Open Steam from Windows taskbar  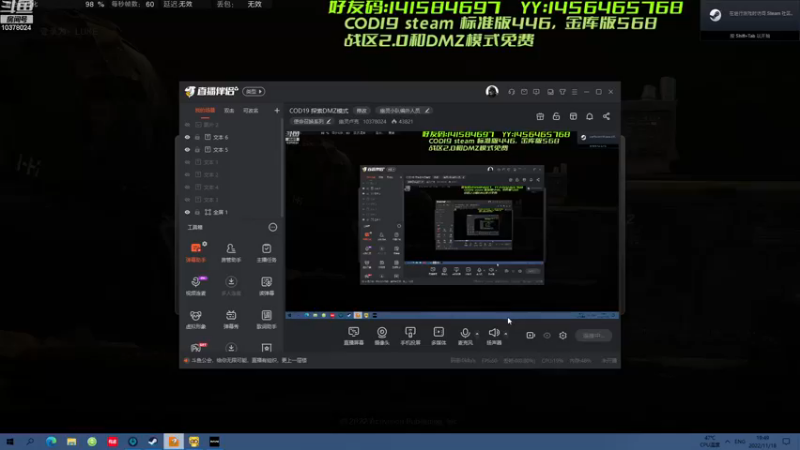click(x=153, y=441)
